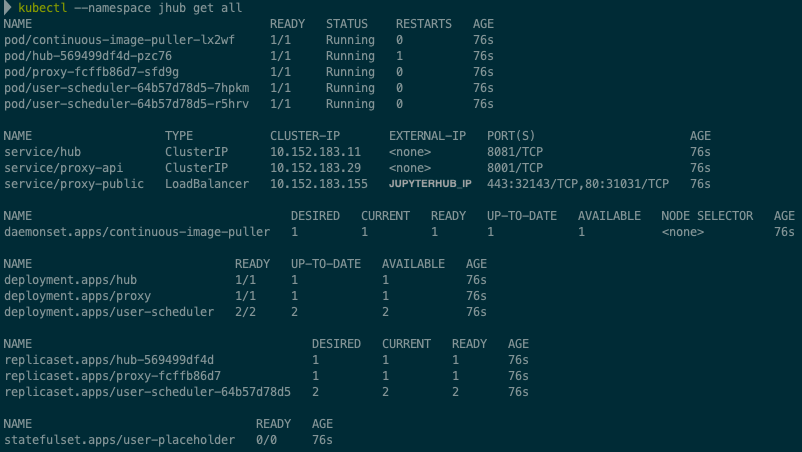Screen dimensions: 802x452
Task: Click pod/proxy-fcffb86d7-sfd9g text
Action: (x=91, y=72)
